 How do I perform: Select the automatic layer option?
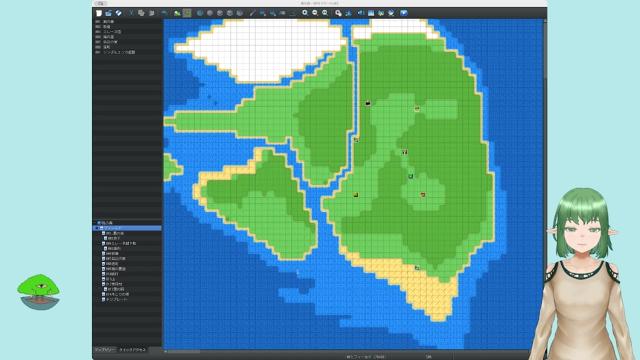tap(200, 13)
